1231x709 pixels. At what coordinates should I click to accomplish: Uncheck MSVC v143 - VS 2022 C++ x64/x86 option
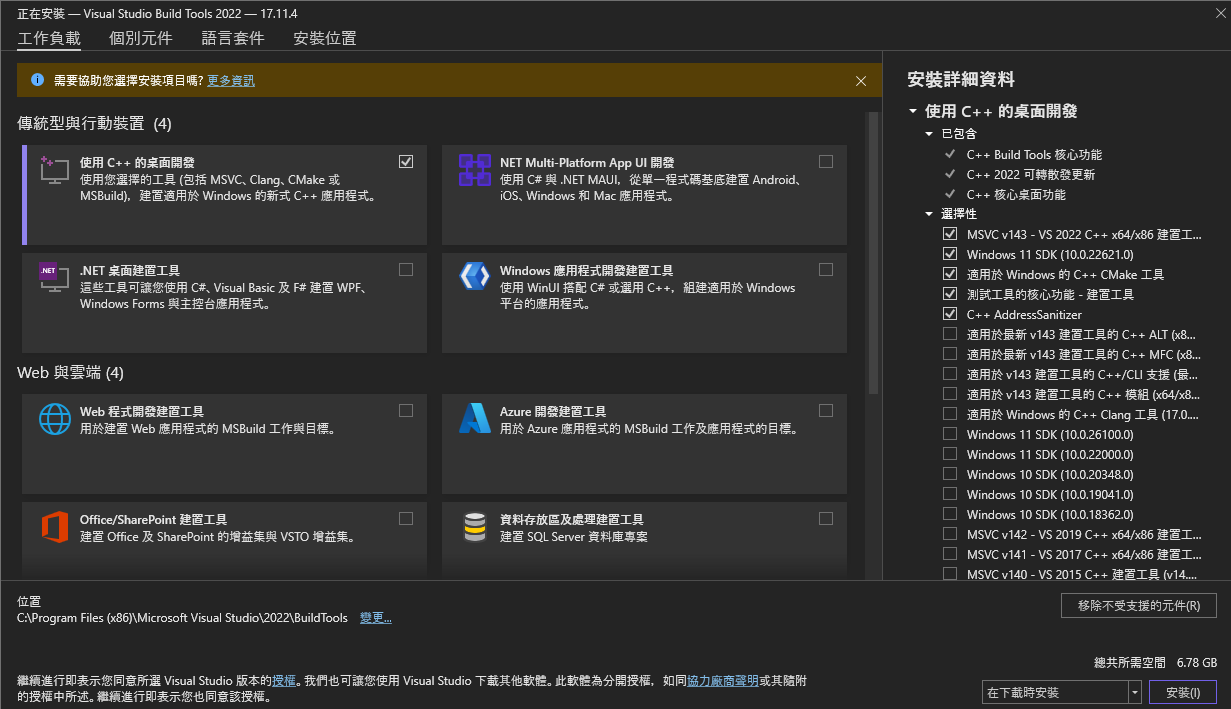[x=950, y=234]
